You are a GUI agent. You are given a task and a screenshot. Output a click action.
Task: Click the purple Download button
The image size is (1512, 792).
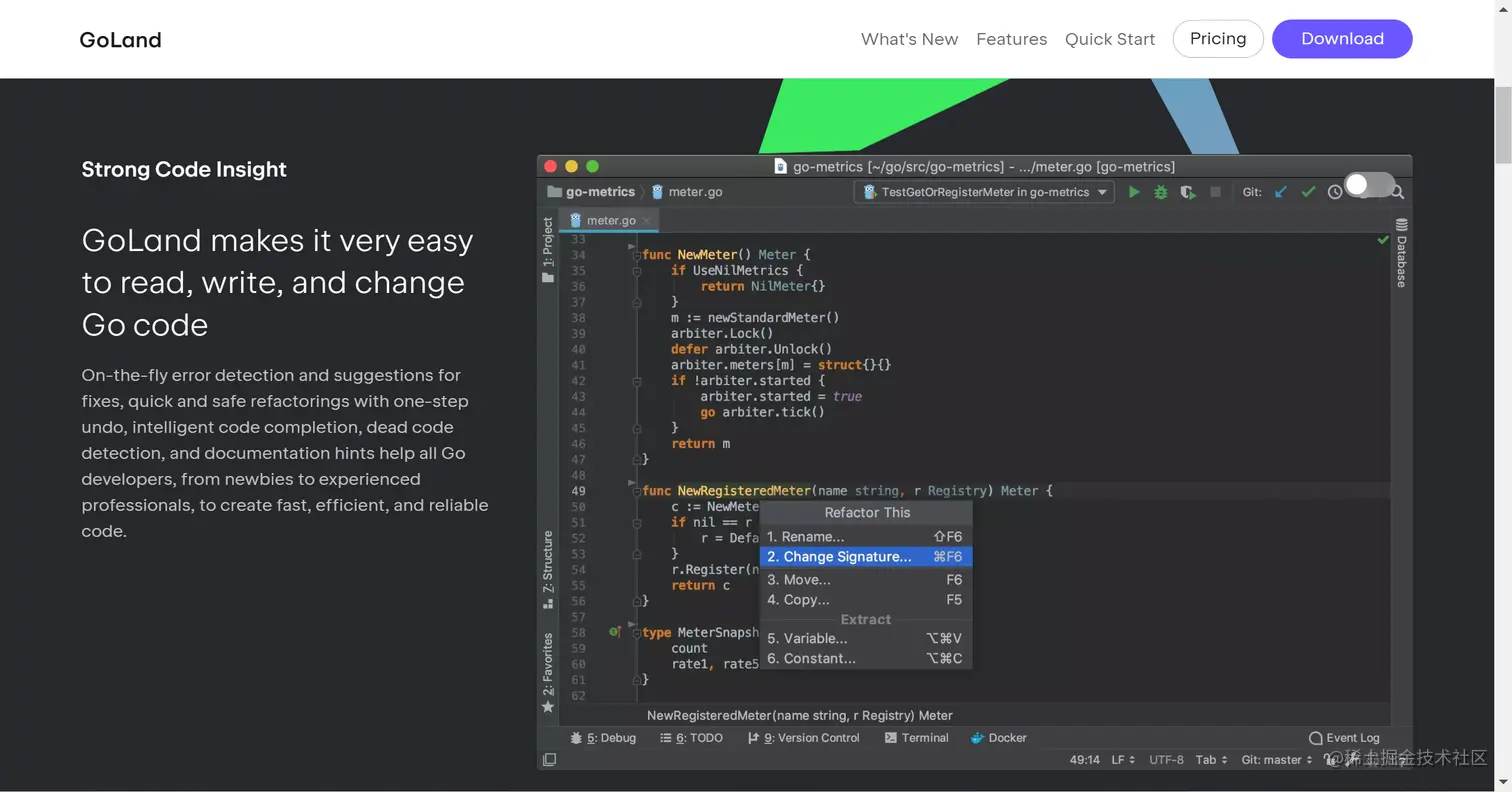click(x=1342, y=39)
